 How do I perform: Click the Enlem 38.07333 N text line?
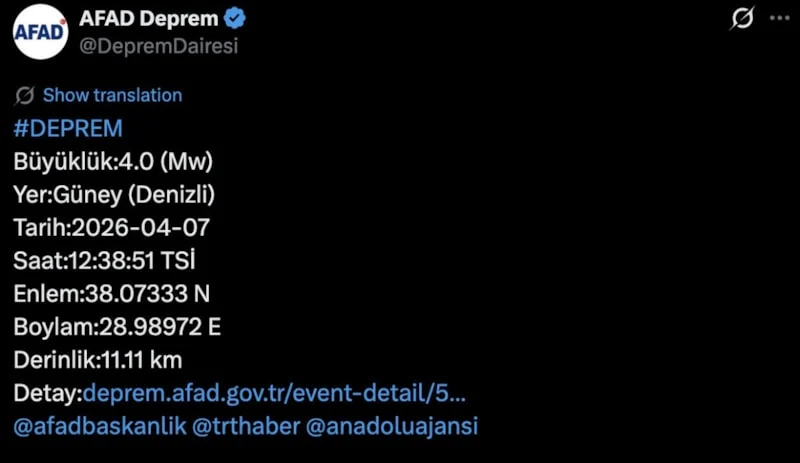click(112, 294)
